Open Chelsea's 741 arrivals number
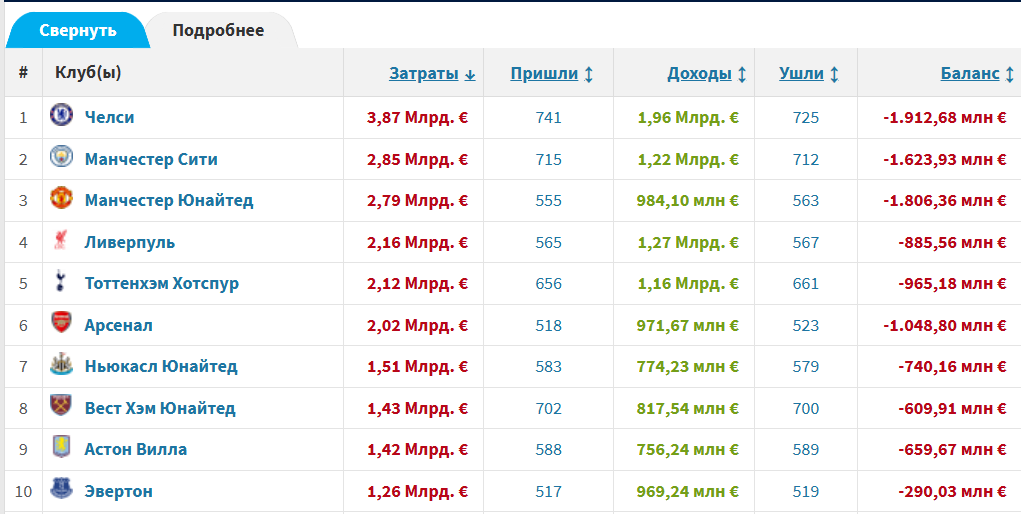Image resolution: width=1021 pixels, height=514 pixels. [x=548, y=117]
